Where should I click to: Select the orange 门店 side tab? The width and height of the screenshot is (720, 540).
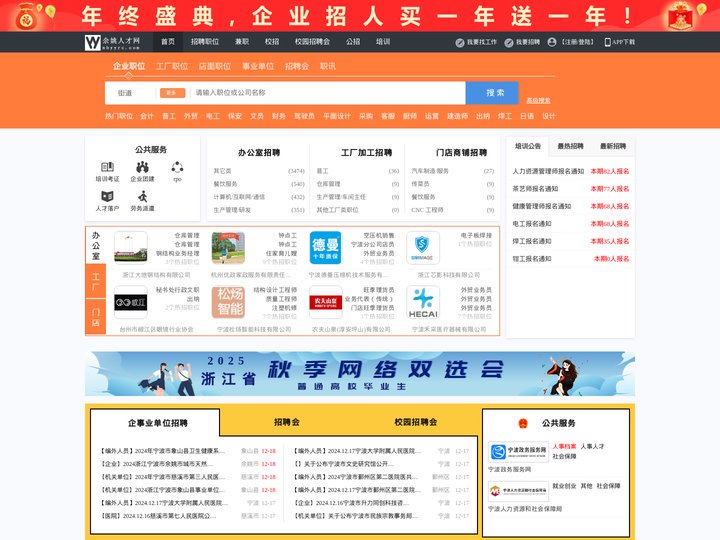pyautogui.click(x=96, y=317)
